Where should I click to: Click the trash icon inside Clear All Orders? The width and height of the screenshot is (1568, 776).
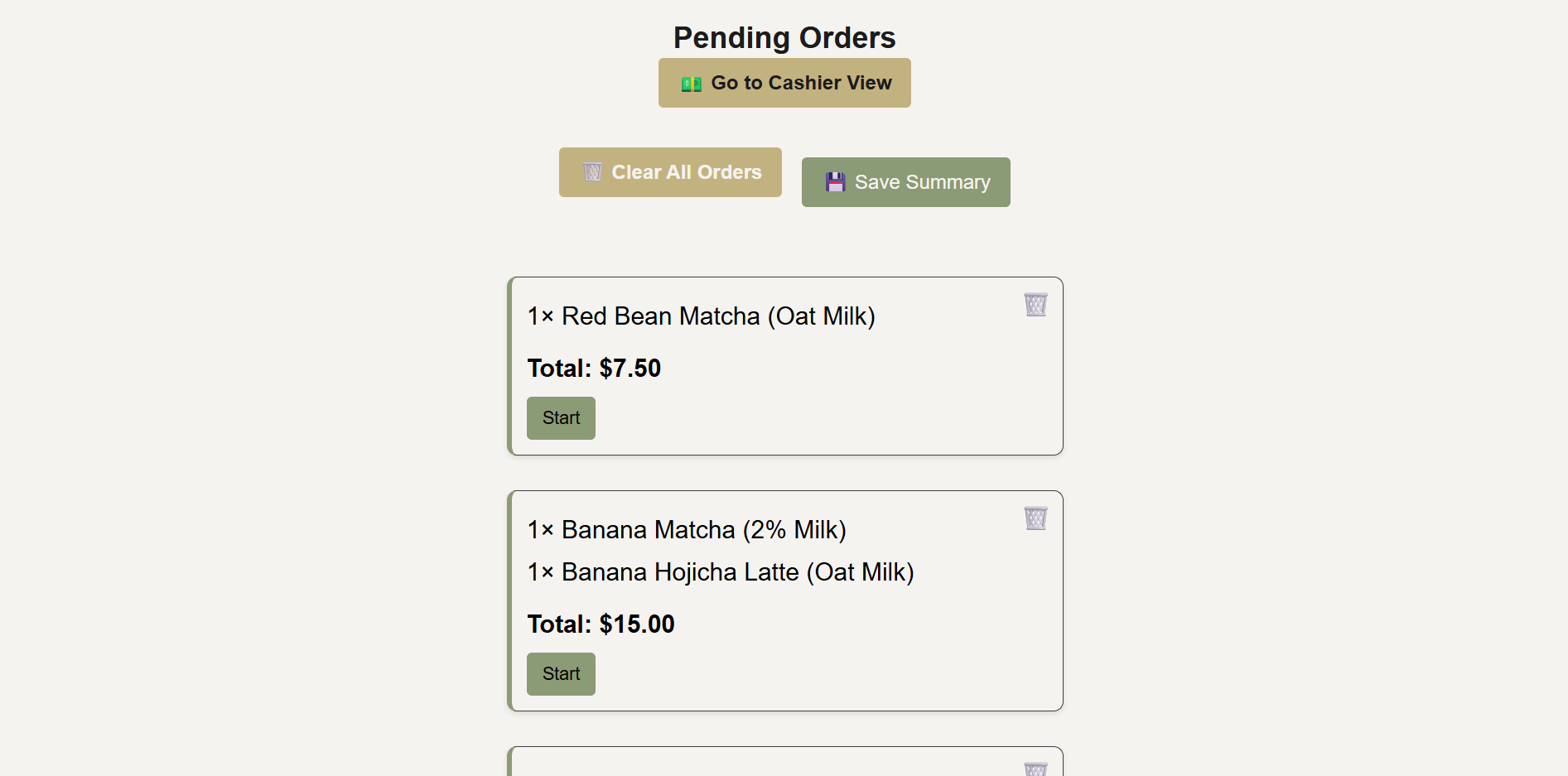(x=592, y=172)
